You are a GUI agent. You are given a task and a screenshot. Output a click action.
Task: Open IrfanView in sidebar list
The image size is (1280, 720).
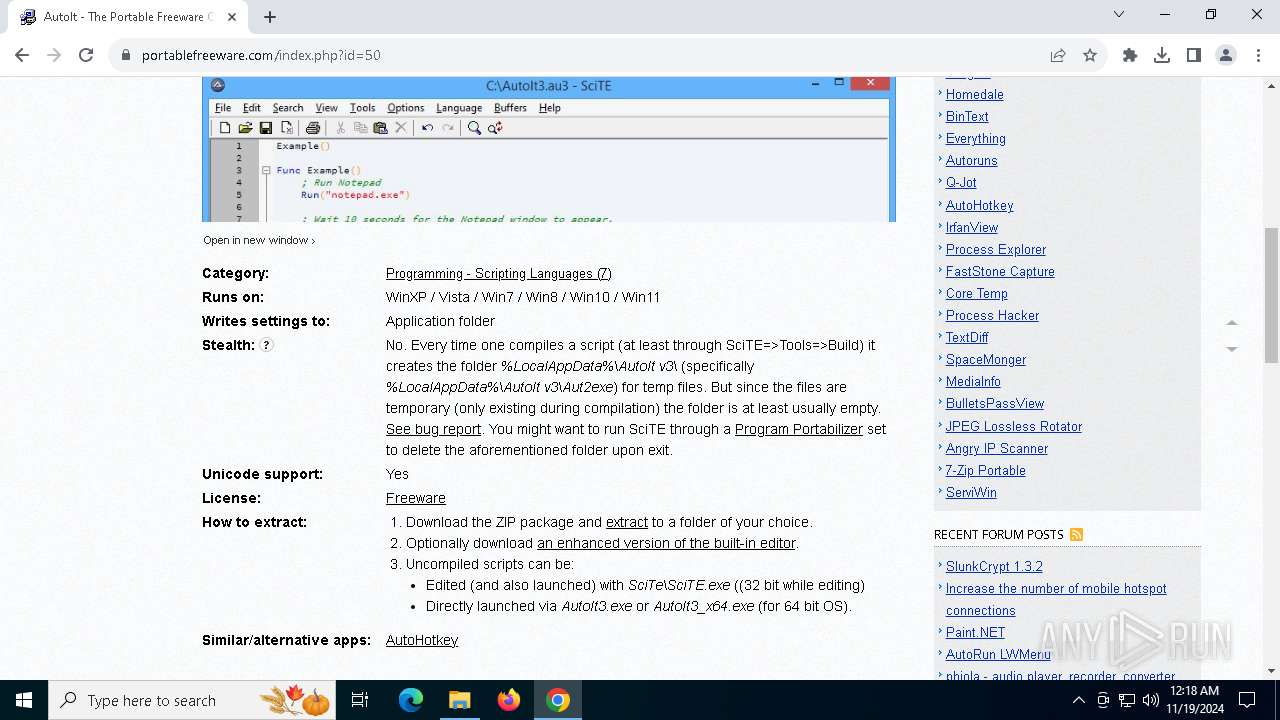(x=972, y=227)
